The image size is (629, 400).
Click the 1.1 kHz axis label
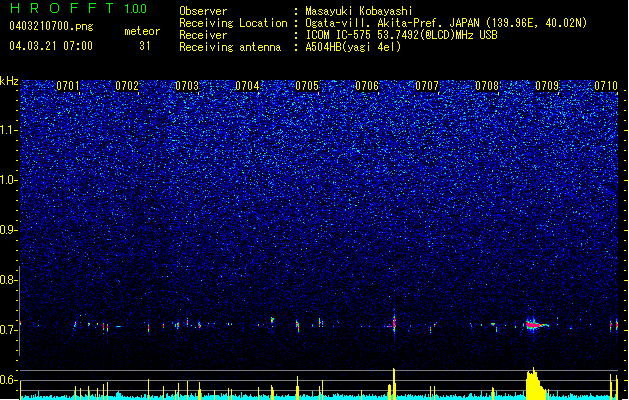point(9,130)
